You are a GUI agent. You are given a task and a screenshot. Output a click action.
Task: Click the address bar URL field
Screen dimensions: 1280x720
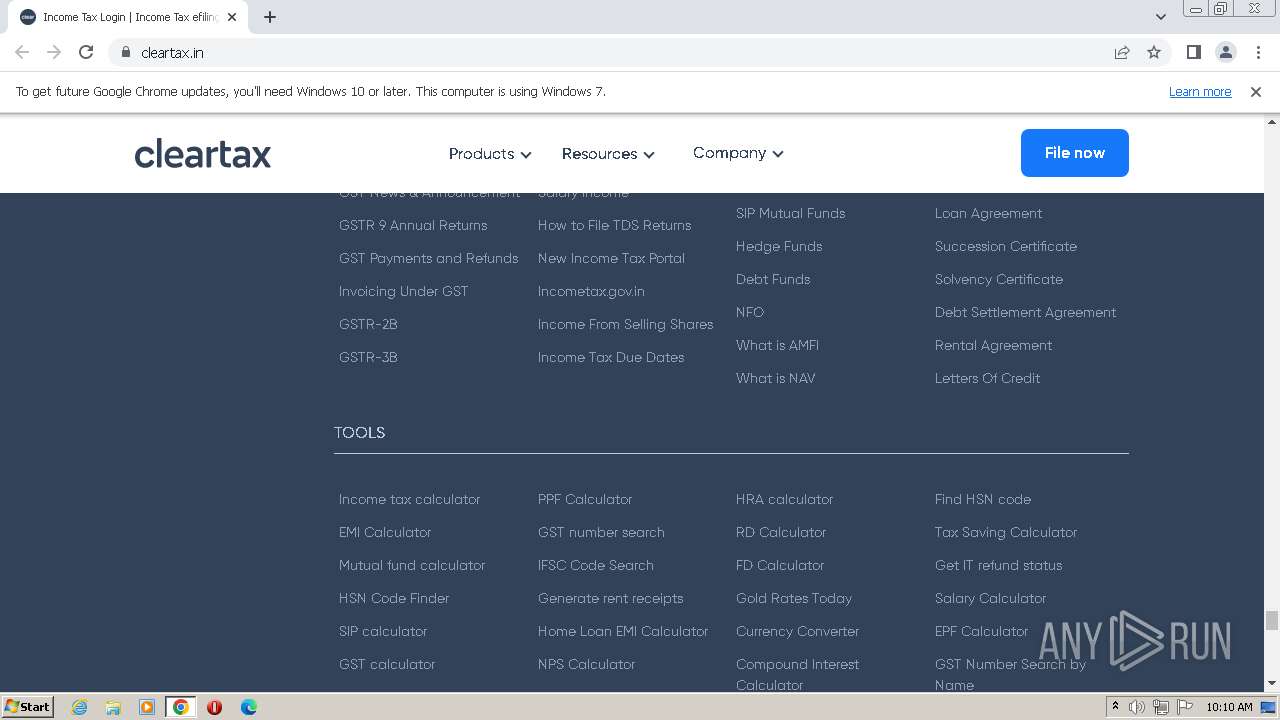point(620,52)
